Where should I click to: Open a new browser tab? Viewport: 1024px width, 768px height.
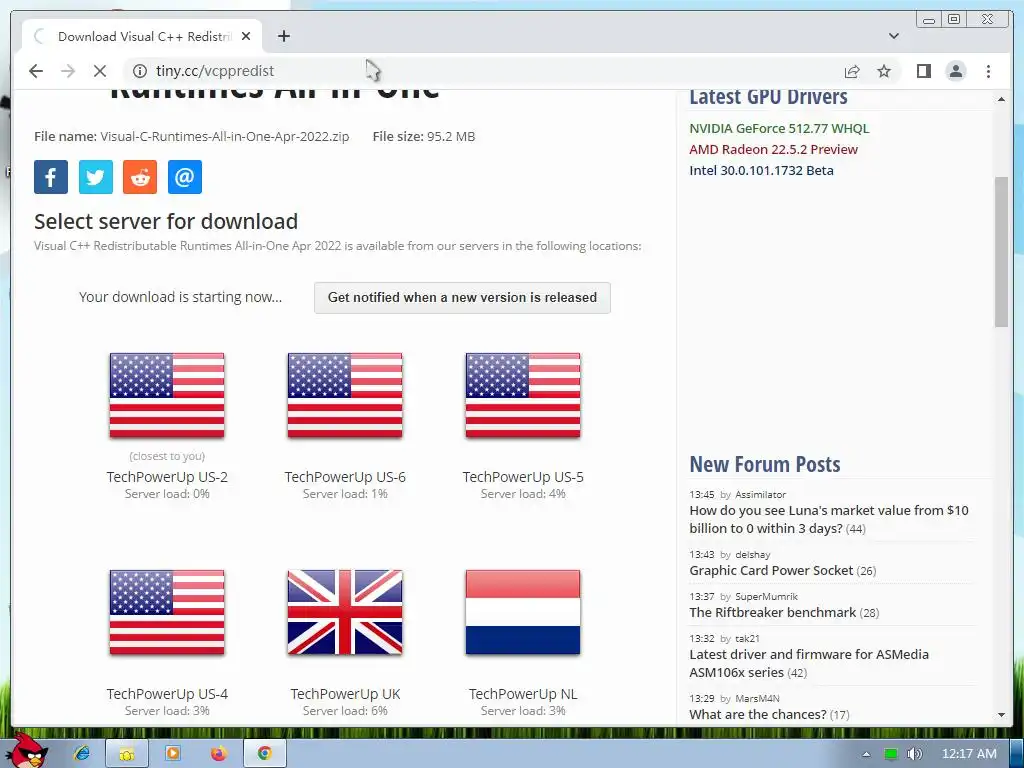tap(283, 36)
